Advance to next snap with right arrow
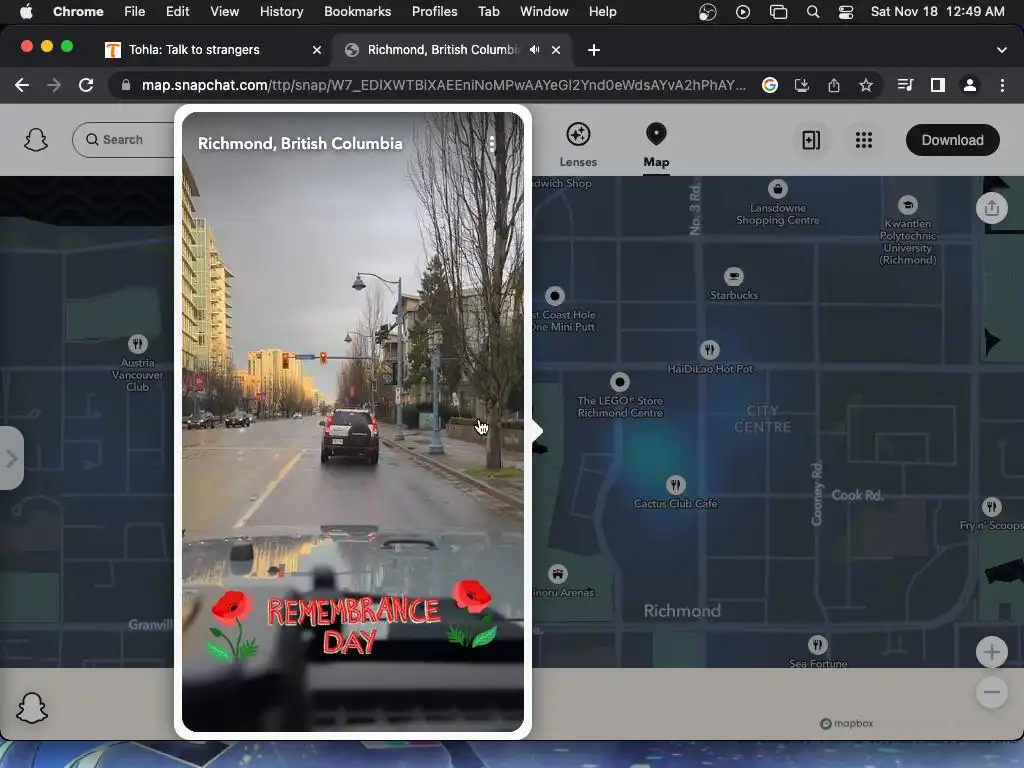 (537, 430)
